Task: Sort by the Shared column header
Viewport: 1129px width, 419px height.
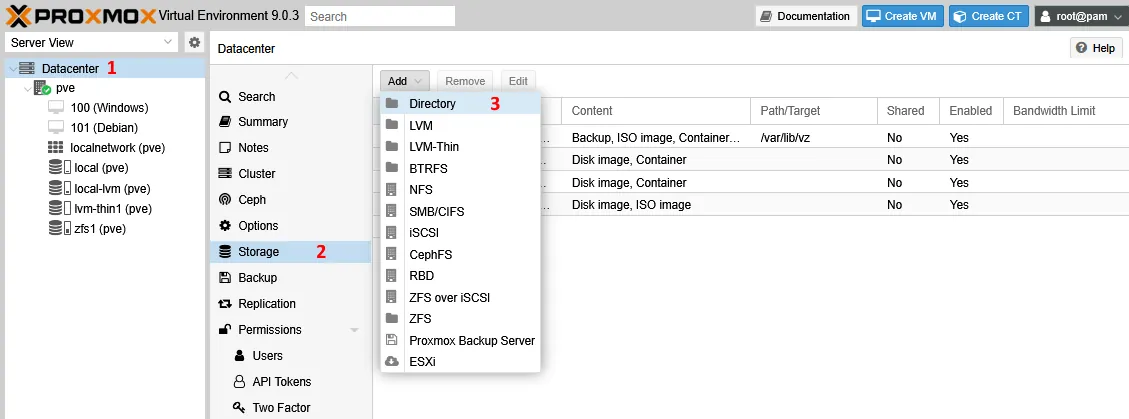Action: coord(908,111)
